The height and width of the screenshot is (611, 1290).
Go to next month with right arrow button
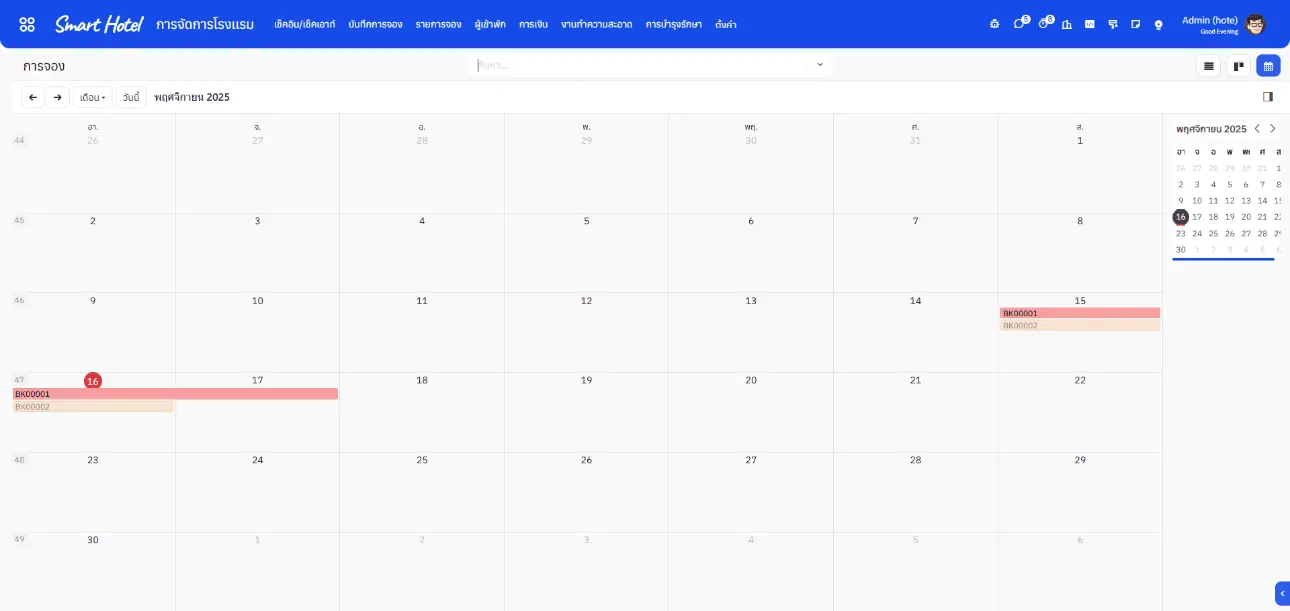click(x=58, y=97)
